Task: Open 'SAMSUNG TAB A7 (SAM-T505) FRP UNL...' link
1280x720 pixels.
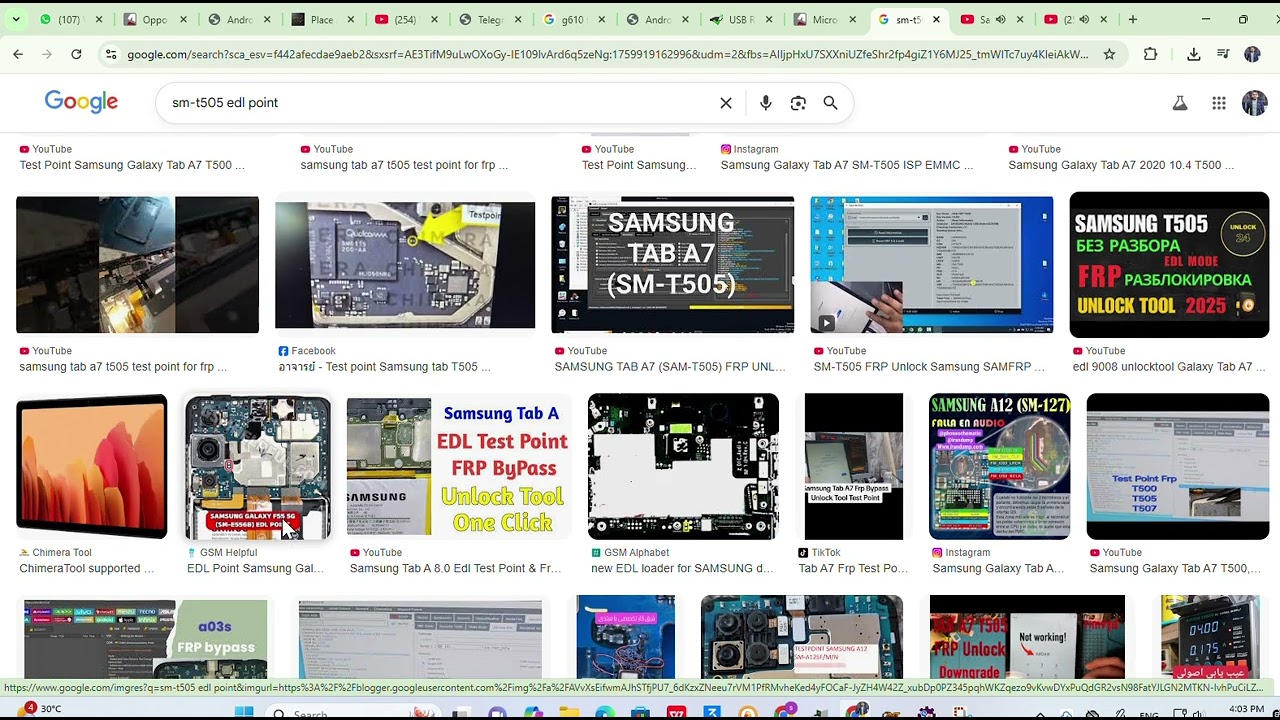Action: coord(670,367)
